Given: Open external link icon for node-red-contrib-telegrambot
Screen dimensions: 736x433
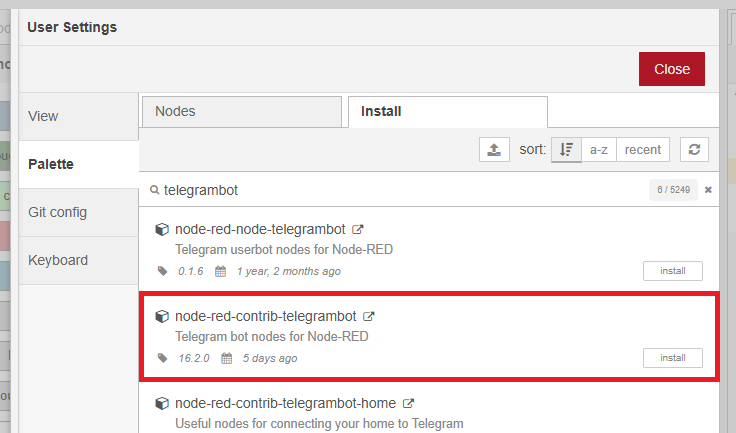Looking at the screenshot, I should (369, 316).
